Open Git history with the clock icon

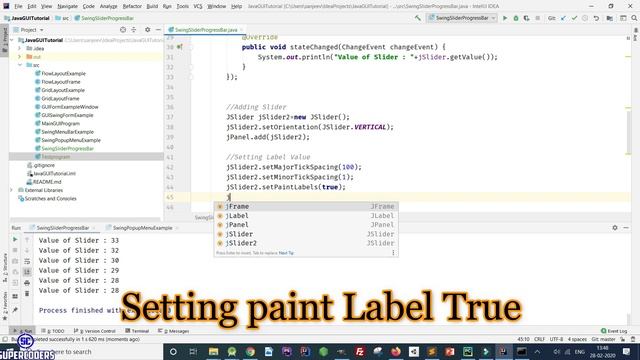point(585,18)
